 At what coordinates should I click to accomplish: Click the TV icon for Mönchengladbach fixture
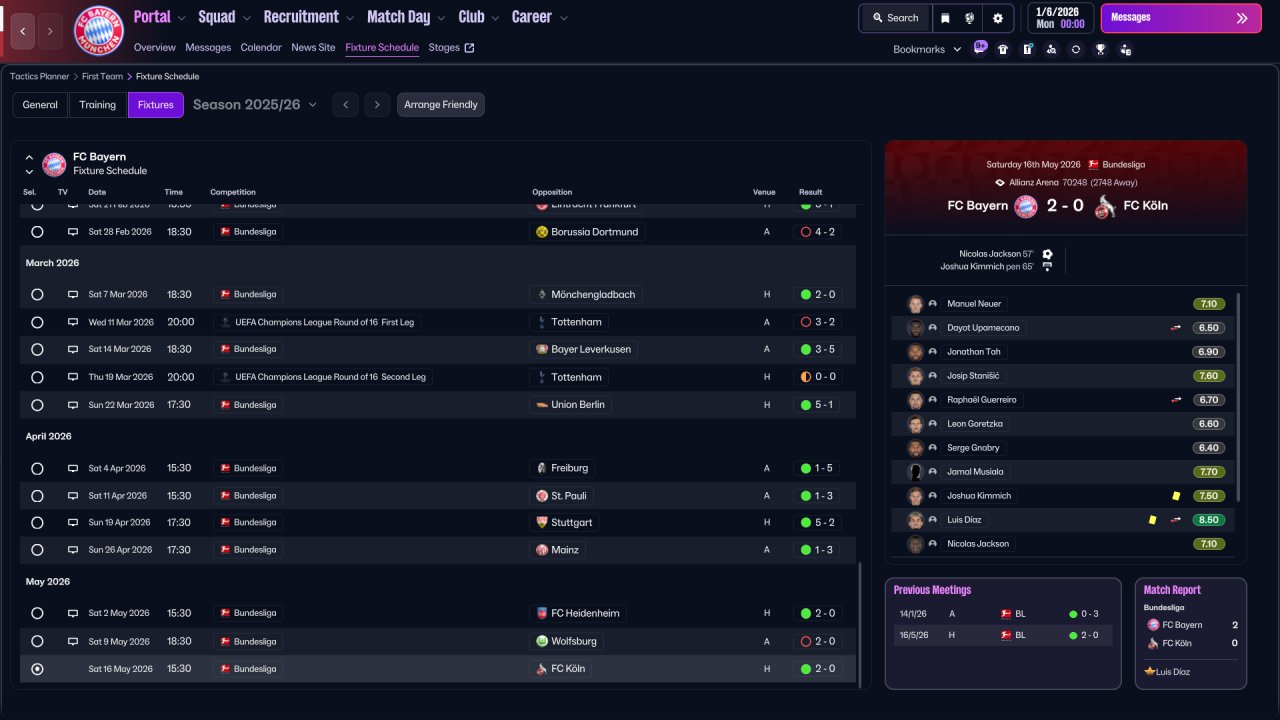pyautogui.click(x=72, y=295)
